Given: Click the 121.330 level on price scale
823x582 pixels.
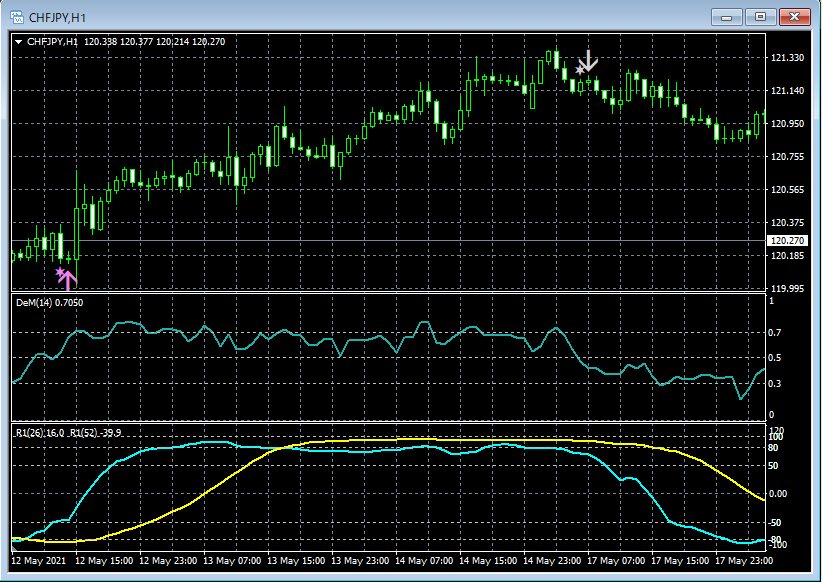Looking at the screenshot, I should (786, 58).
